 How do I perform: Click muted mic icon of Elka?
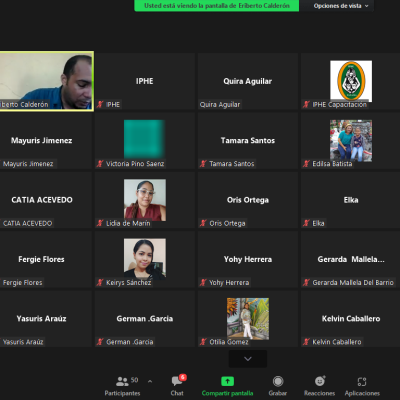(306, 223)
